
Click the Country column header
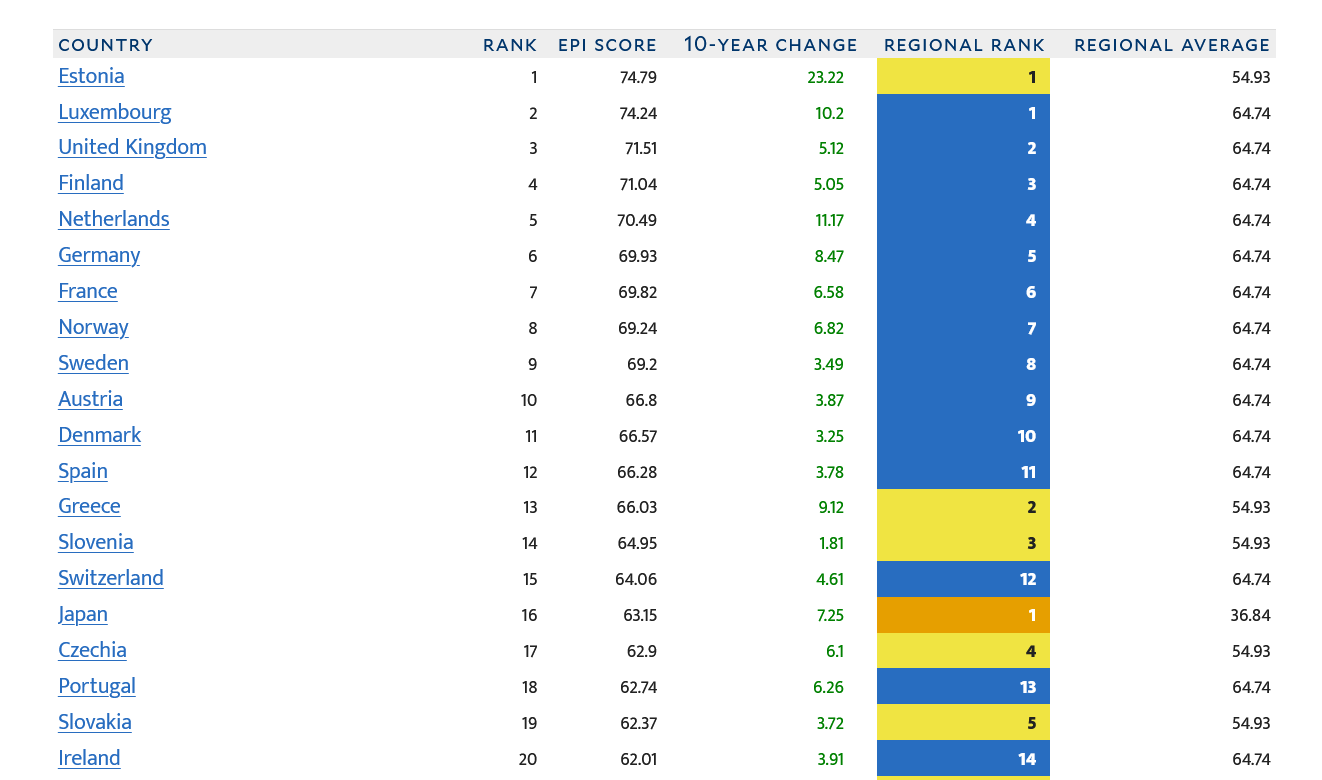[106, 45]
